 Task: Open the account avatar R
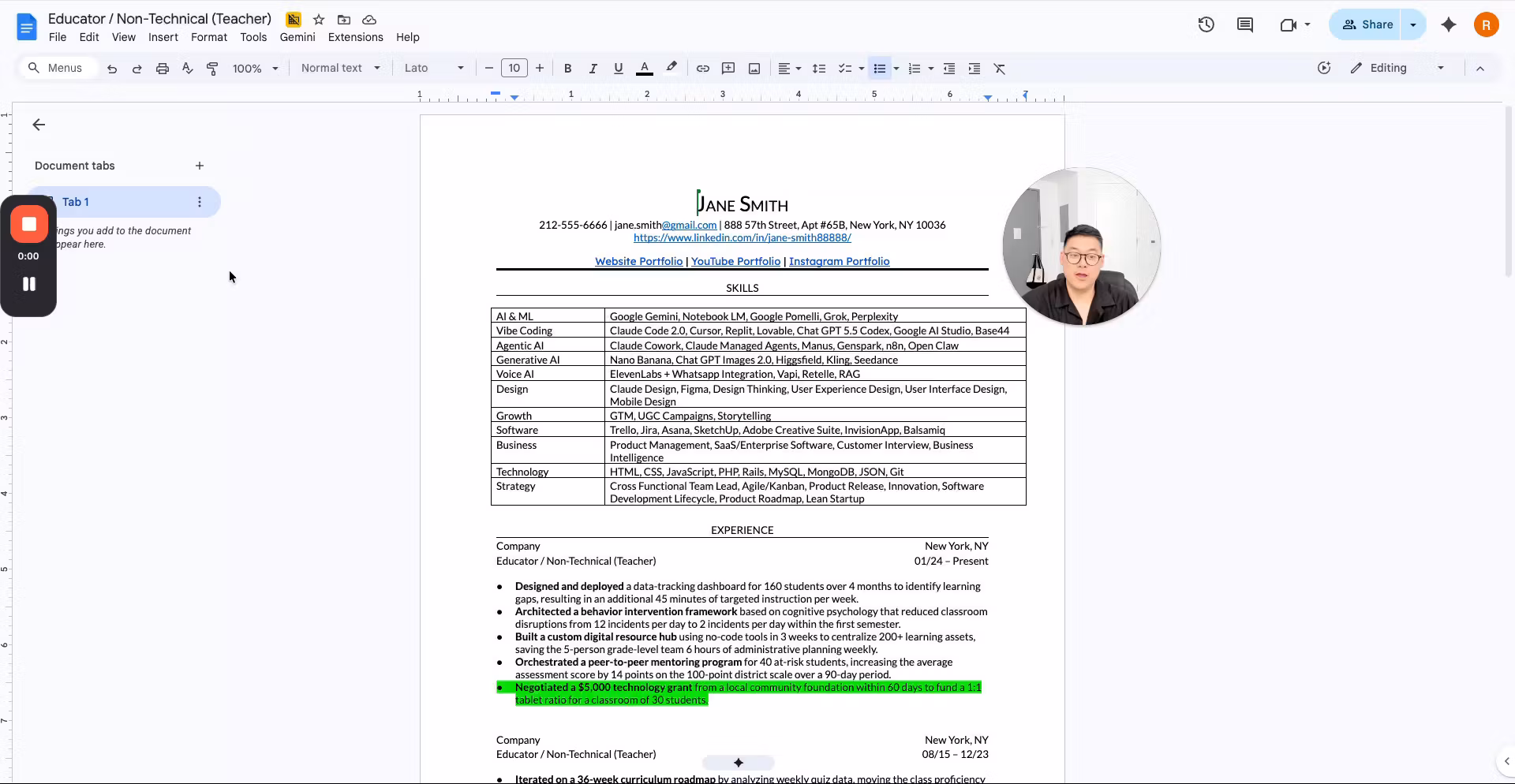1487,24
